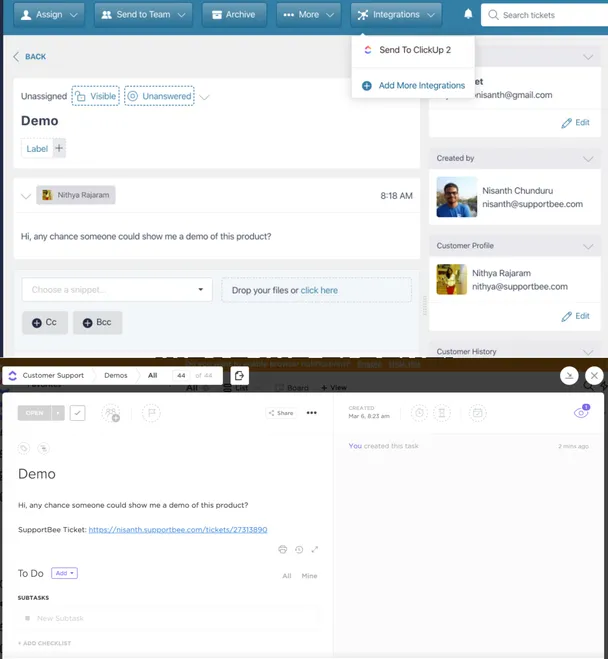Add a label with the plus button

tap(59, 148)
